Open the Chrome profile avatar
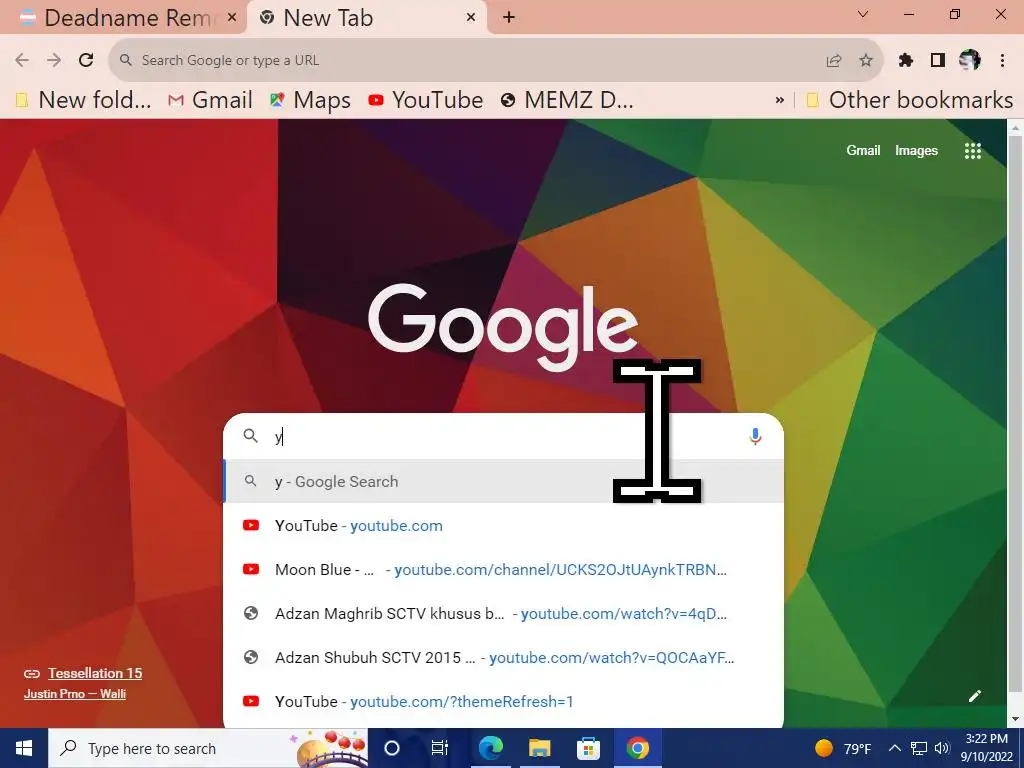 point(970,60)
